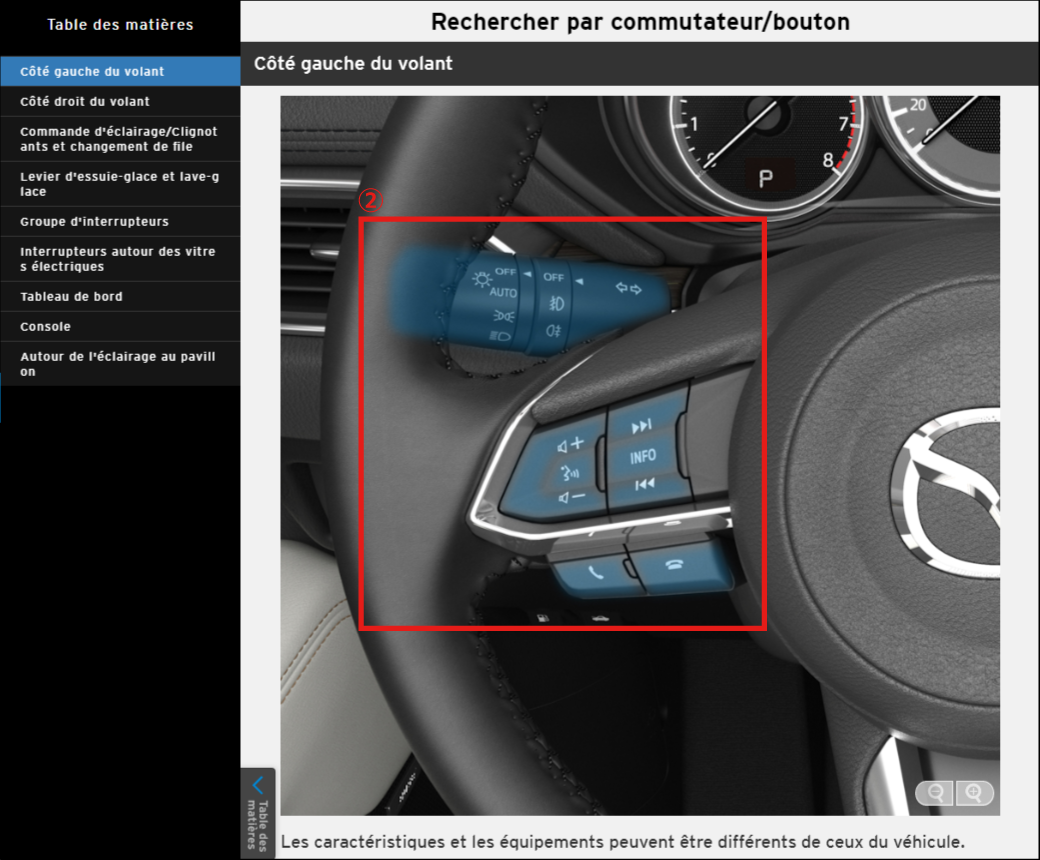Screen dimensions: 1040x860
Task: Click the volume up button on the wheel
Action: point(571,444)
